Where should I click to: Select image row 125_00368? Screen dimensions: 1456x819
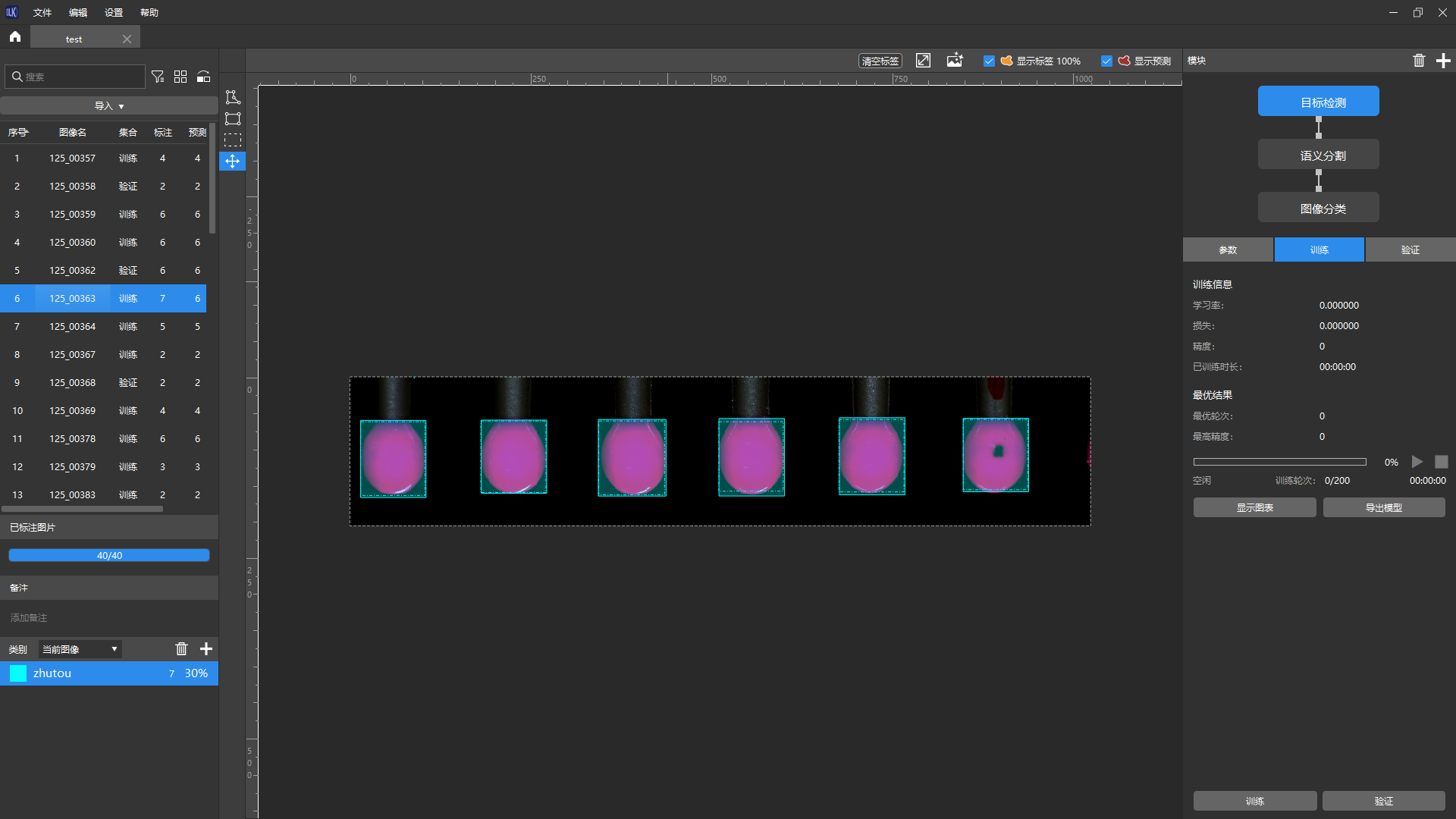pos(103,382)
